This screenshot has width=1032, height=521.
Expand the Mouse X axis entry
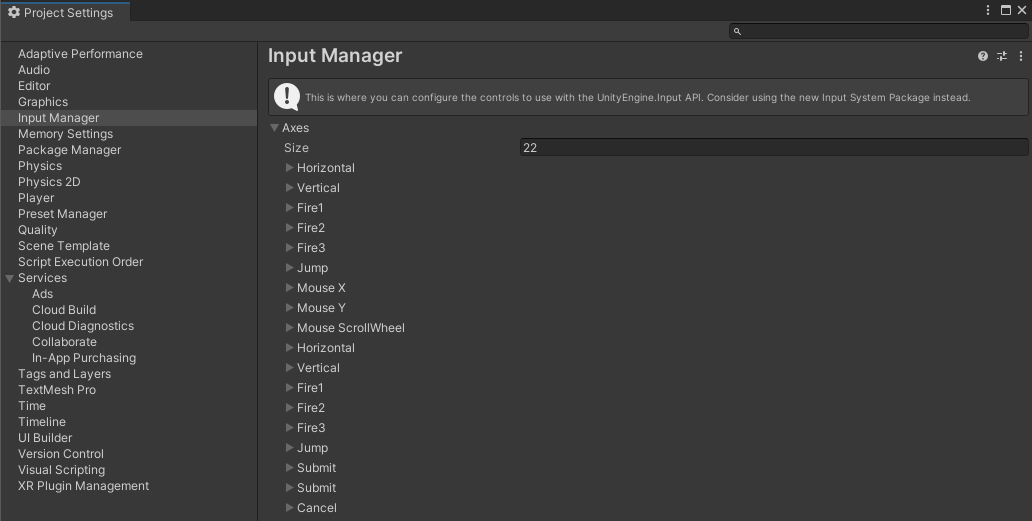290,288
